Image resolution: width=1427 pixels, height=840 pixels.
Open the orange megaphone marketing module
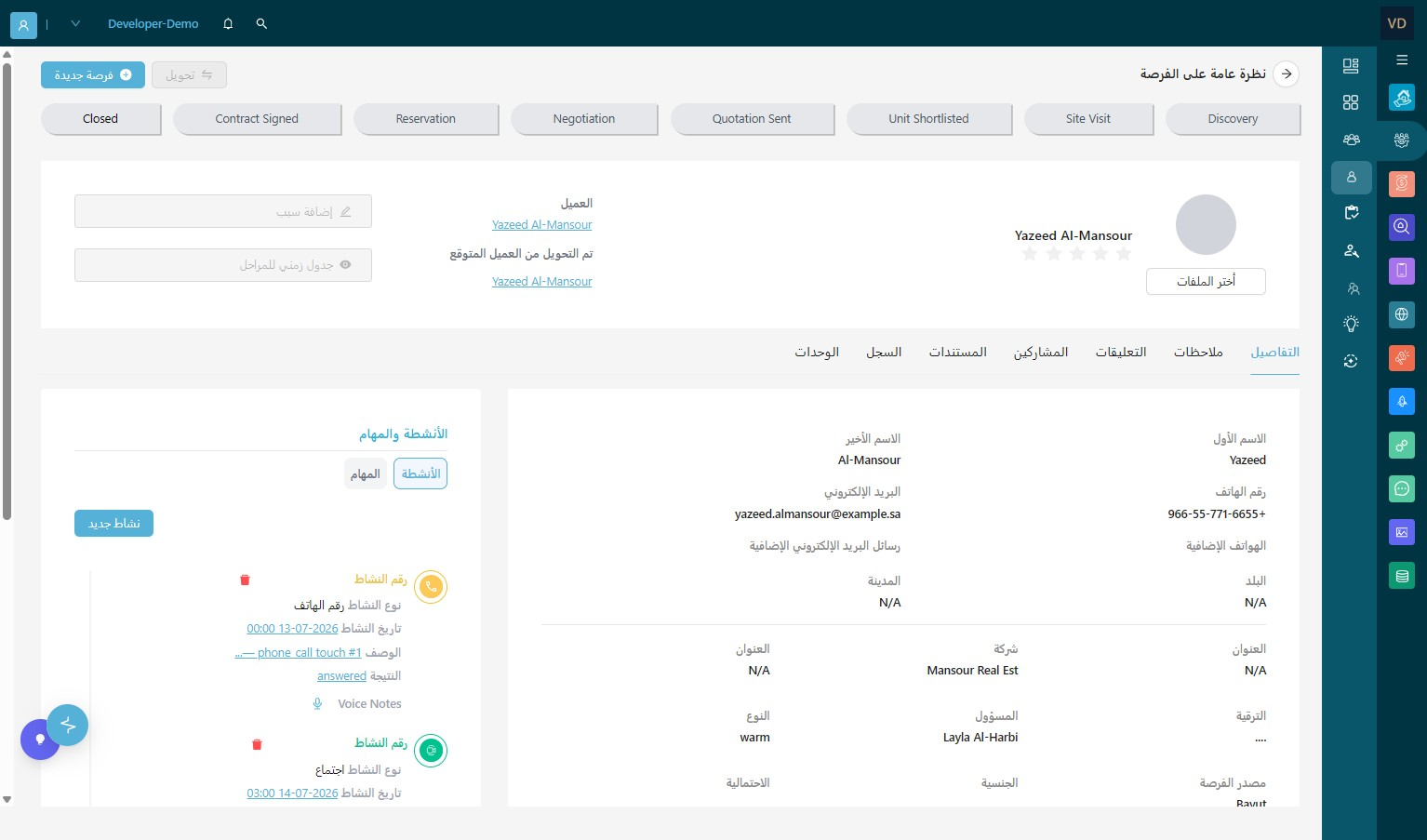(x=1402, y=357)
